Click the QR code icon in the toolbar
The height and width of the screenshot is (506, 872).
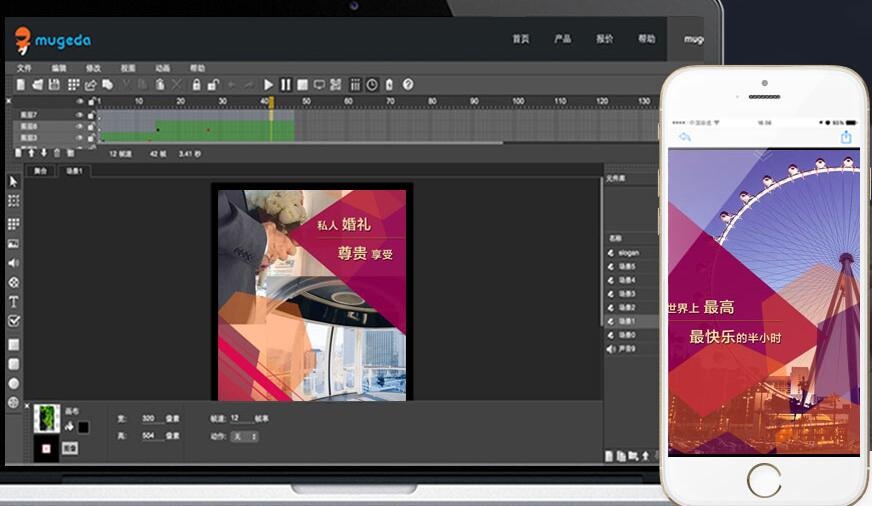335,85
